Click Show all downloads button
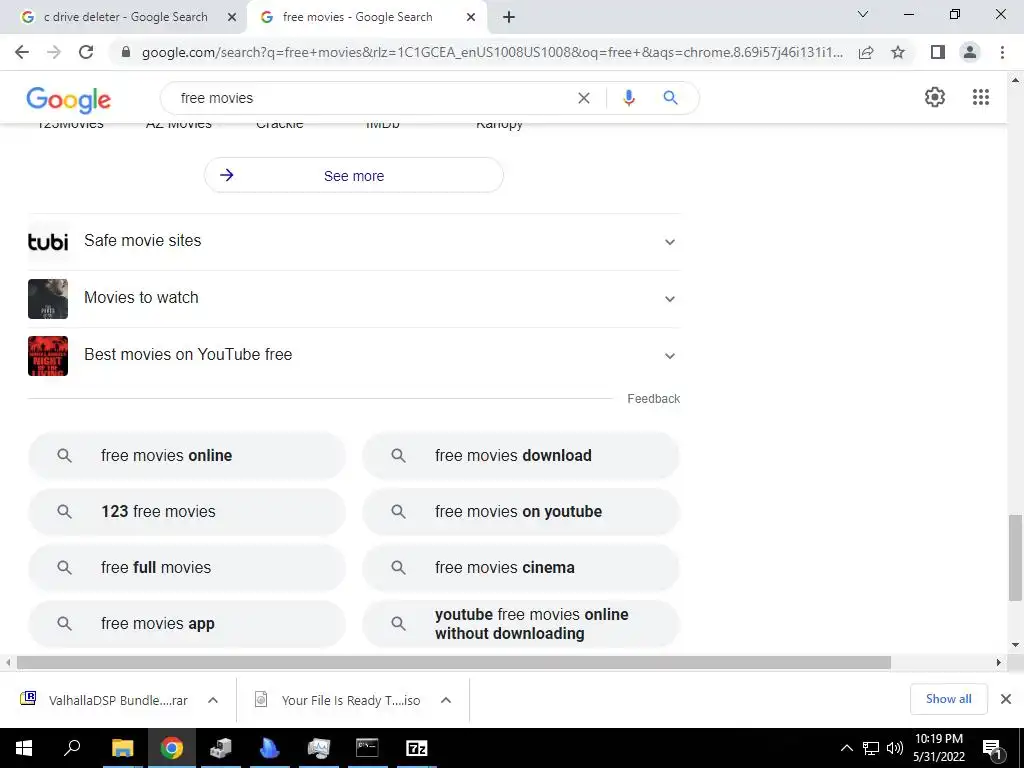This screenshot has width=1024, height=768. click(948, 699)
